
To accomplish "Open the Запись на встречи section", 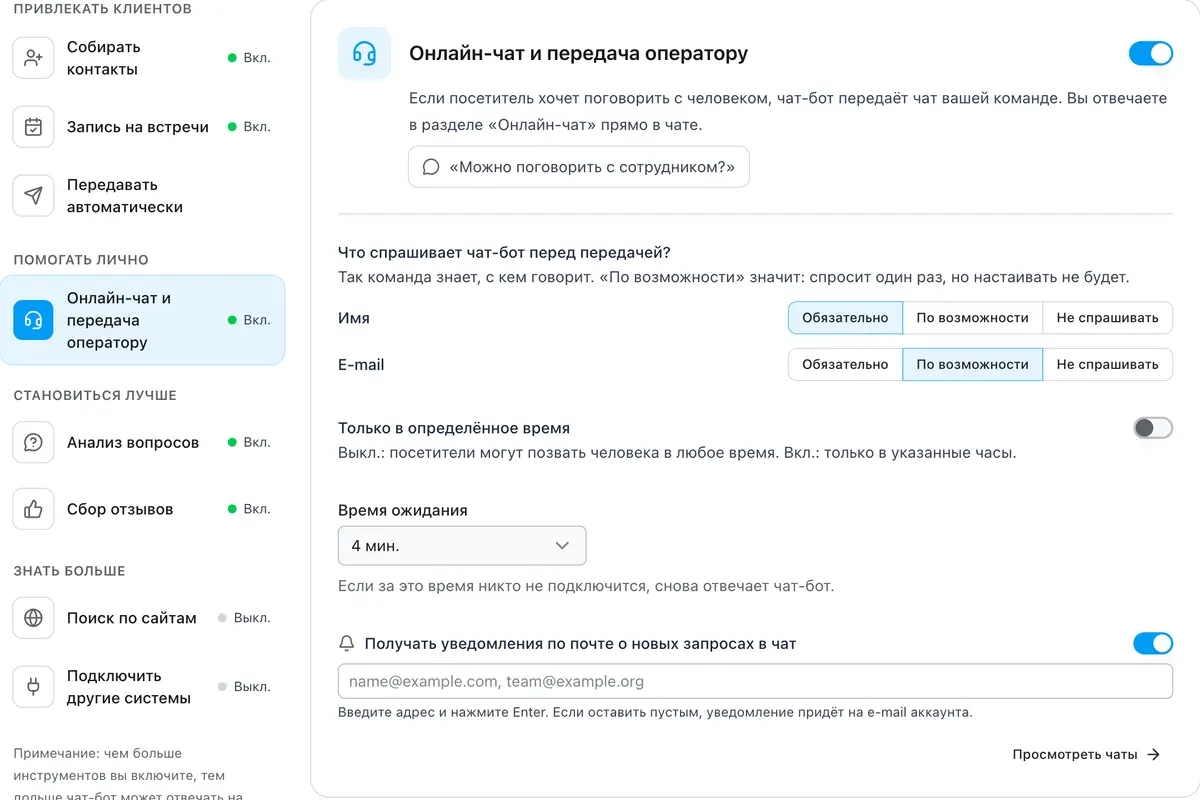I will 142,127.
